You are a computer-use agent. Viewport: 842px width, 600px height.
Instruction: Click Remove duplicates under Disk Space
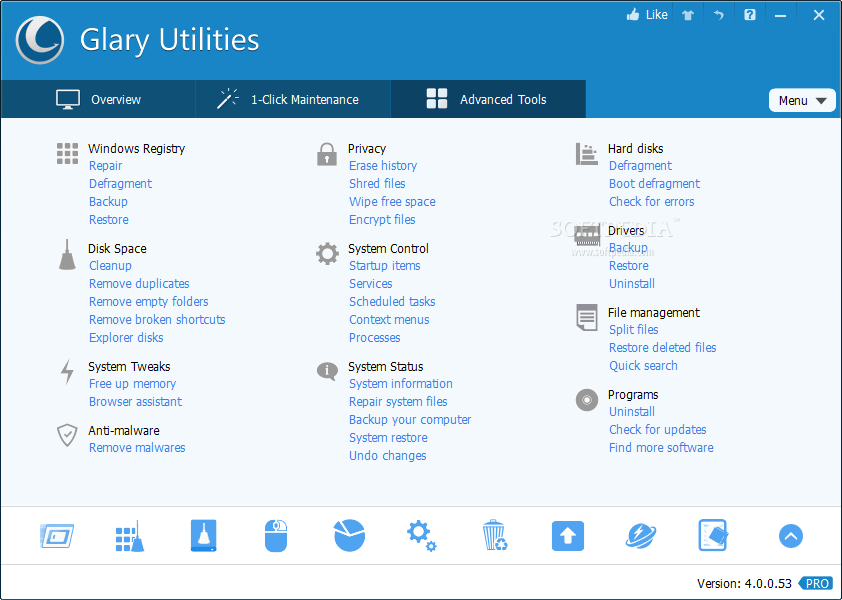pos(139,283)
